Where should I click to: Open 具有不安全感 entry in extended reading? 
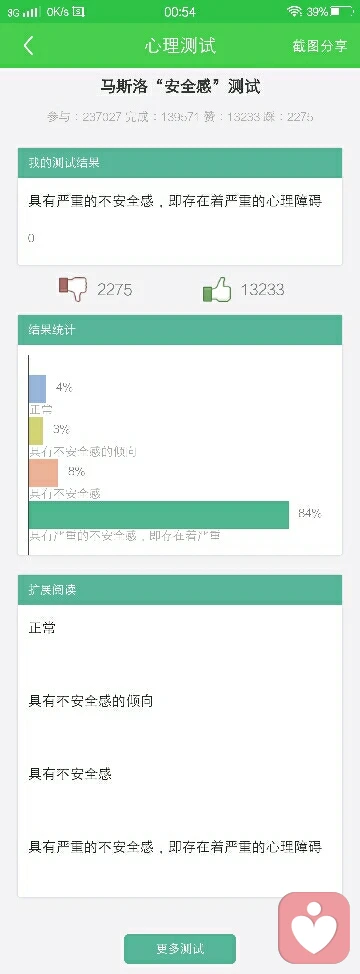(x=70, y=775)
